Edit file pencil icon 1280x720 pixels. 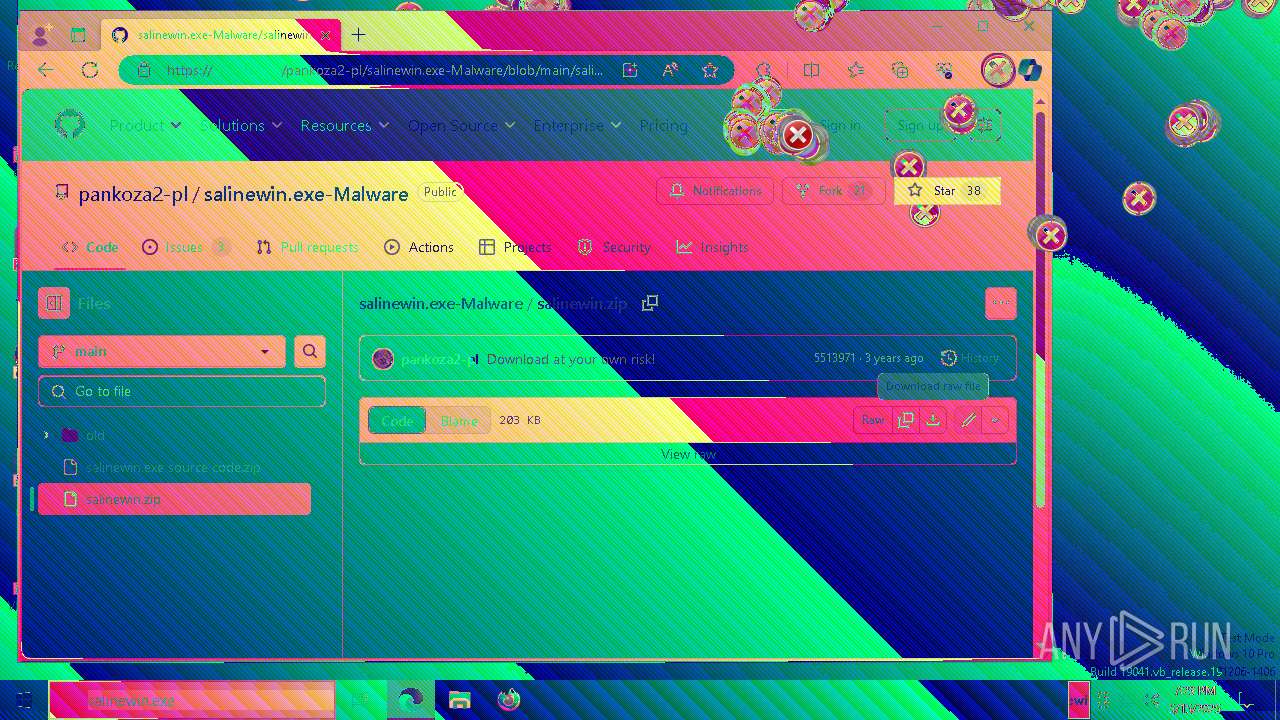point(968,421)
